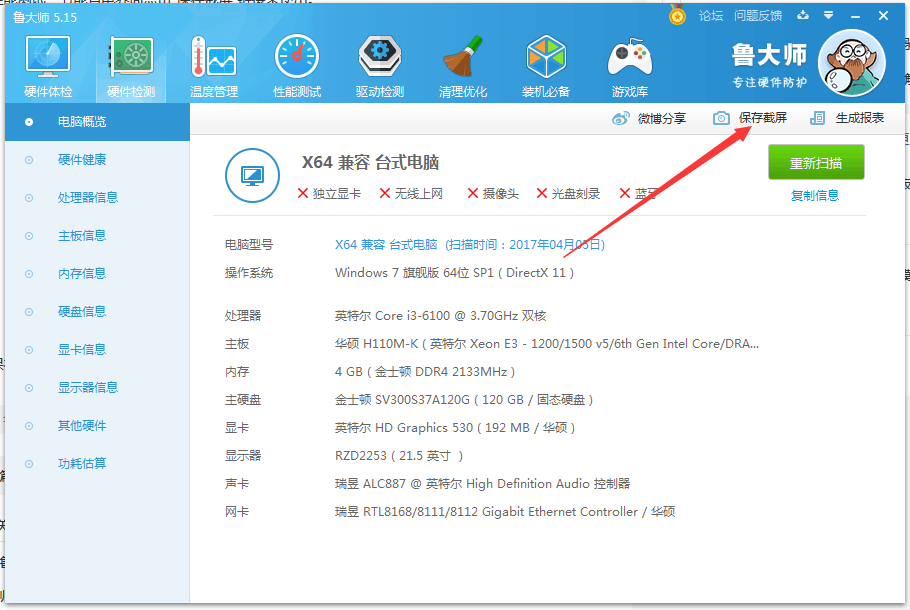Viewport: 910px width, 610px height.
Task: Launch the 性能测试 performance test gauge
Action: (x=297, y=57)
